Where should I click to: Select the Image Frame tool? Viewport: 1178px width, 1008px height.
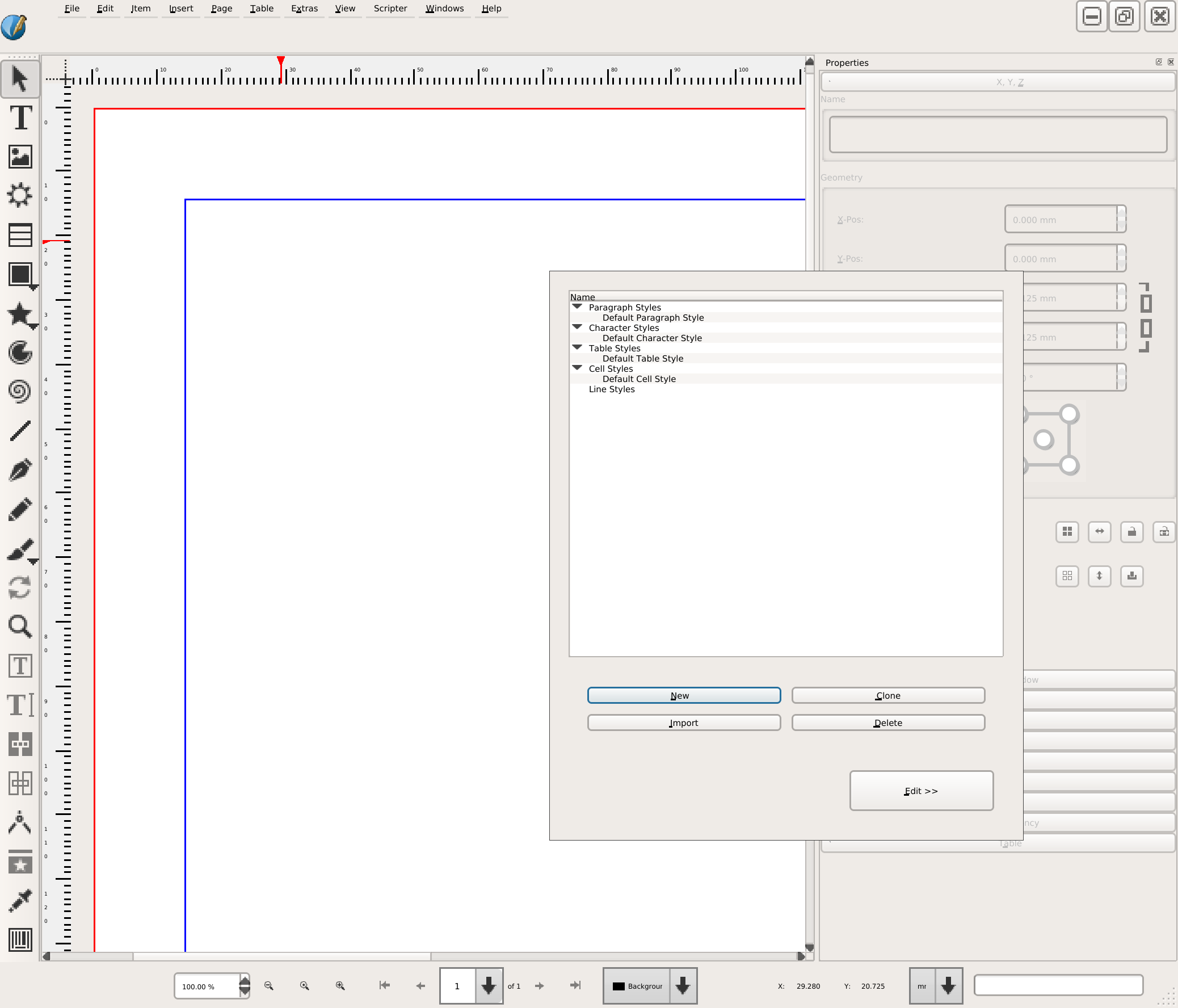click(20, 157)
